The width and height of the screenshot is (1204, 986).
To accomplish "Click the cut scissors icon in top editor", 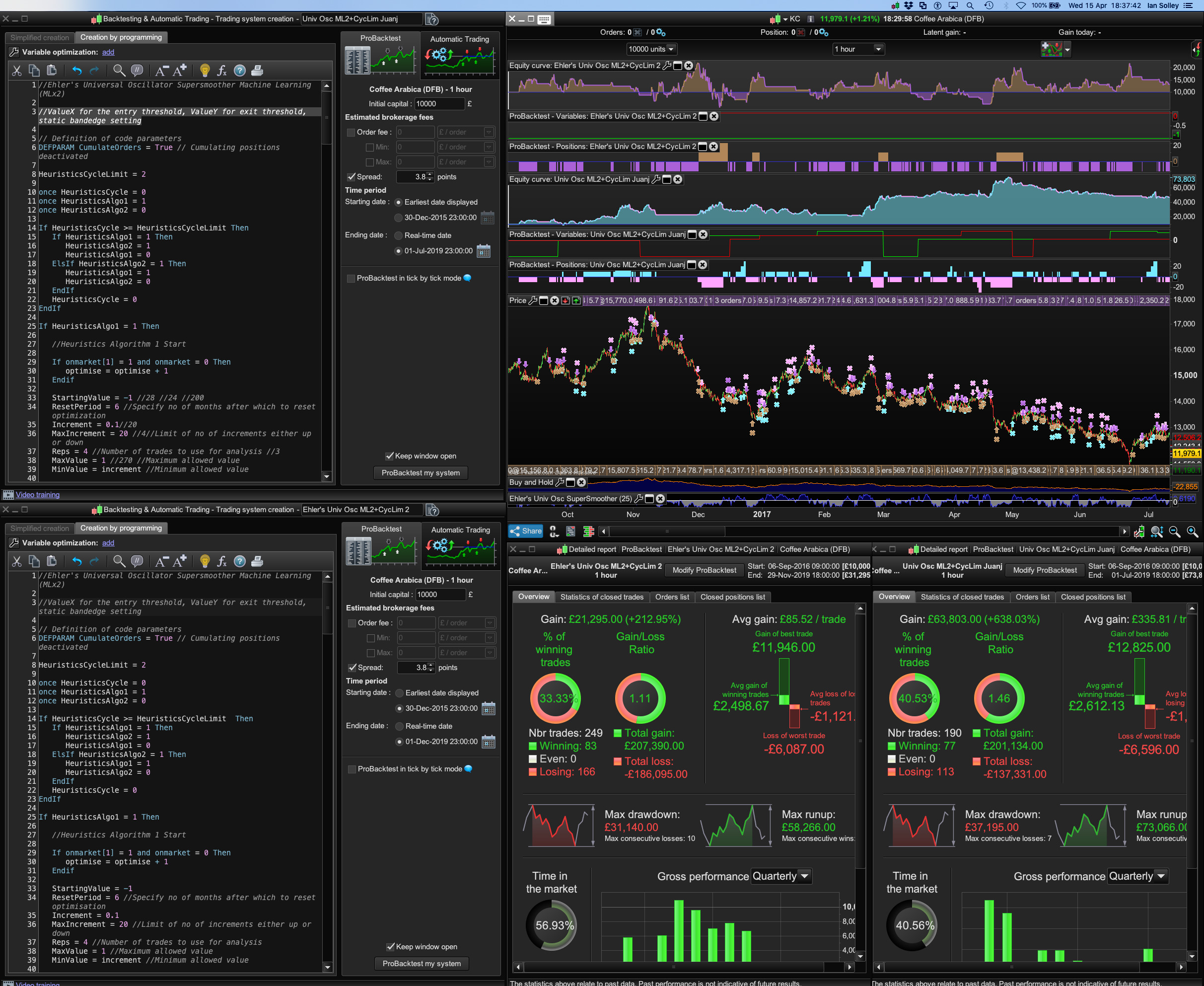I will (16, 71).
